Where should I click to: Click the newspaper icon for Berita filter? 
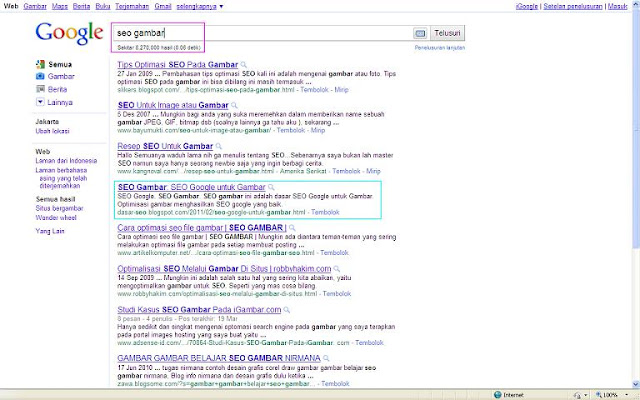coord(40,89)
